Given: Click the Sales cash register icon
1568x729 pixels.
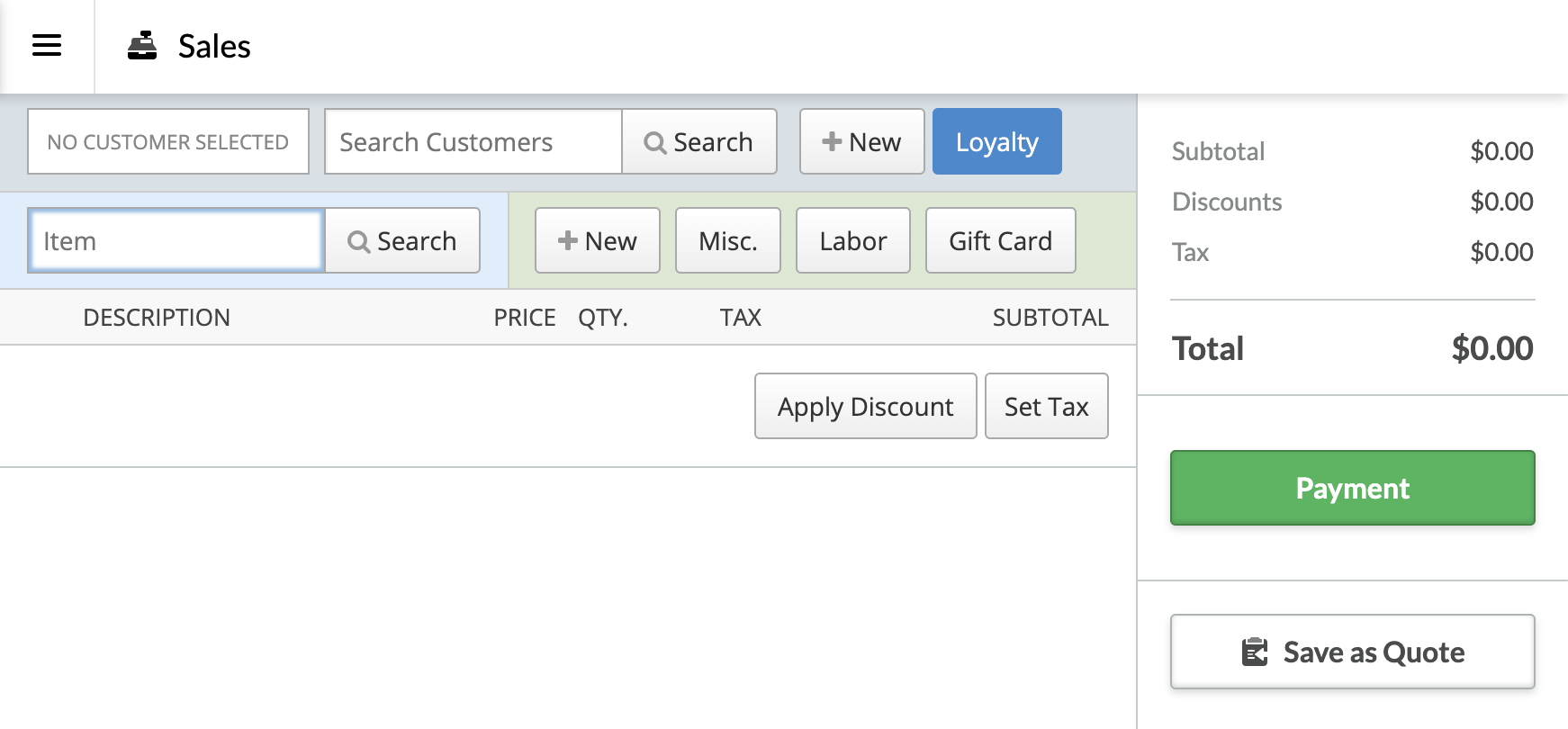Looking at the screenshot, I should pyautogui.click(x=142, y=46).
